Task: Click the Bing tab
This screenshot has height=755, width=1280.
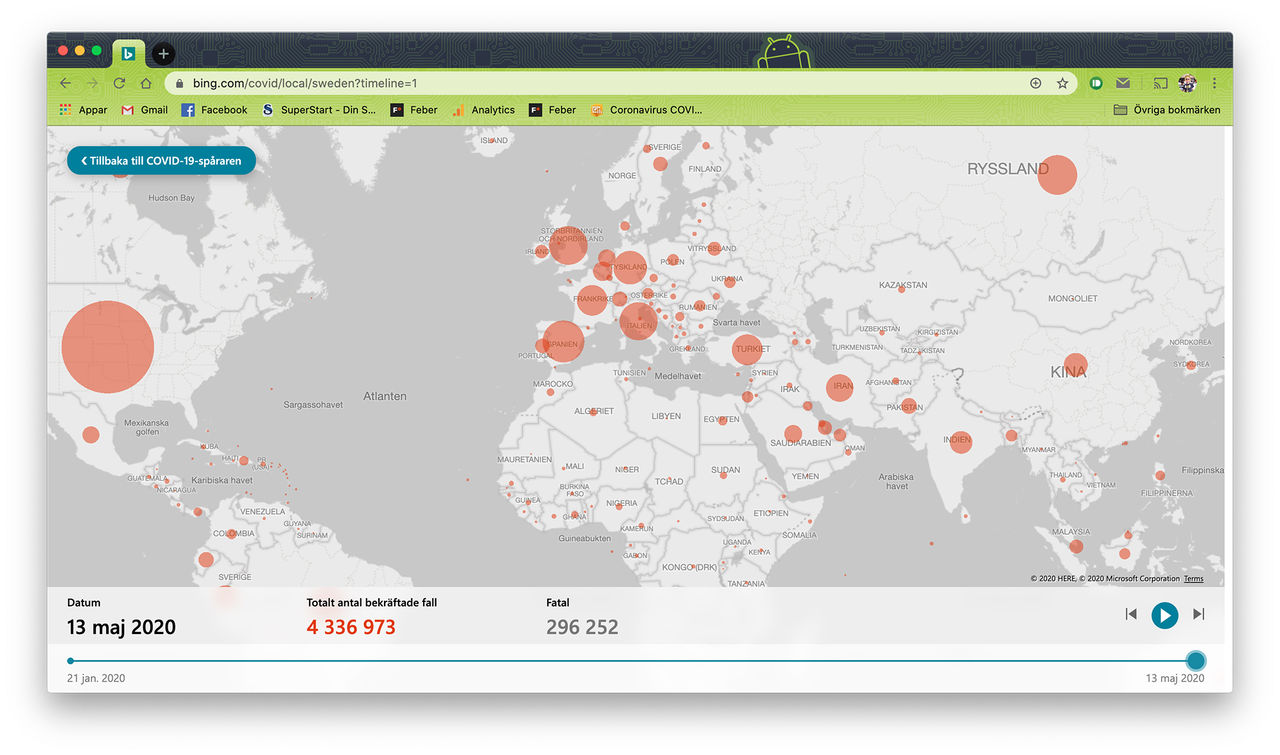Action: pos(128,54)
